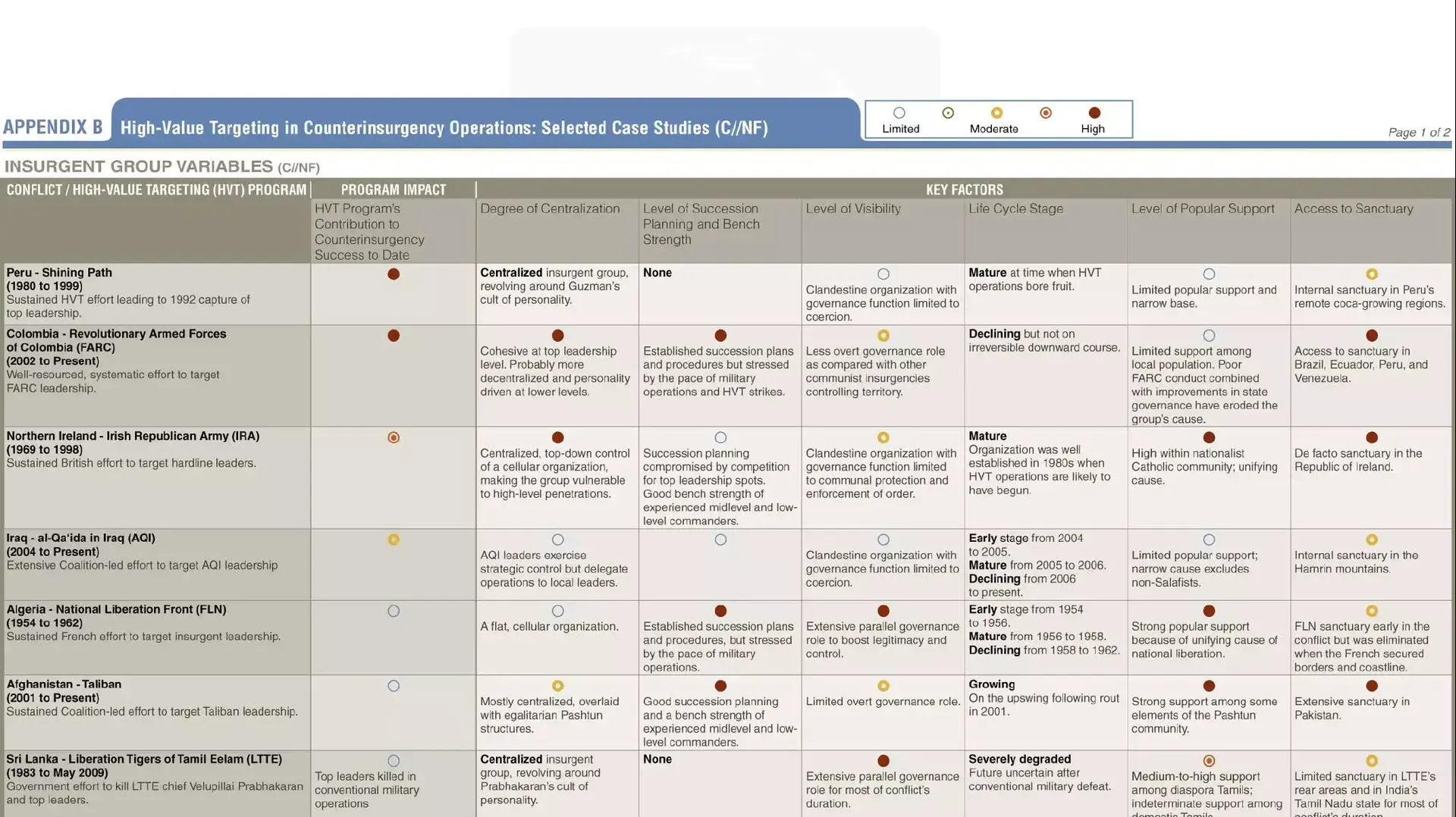
Task: Click IRA's program impact rating dot
Action: pyautogui.click(x=394, y=438)
